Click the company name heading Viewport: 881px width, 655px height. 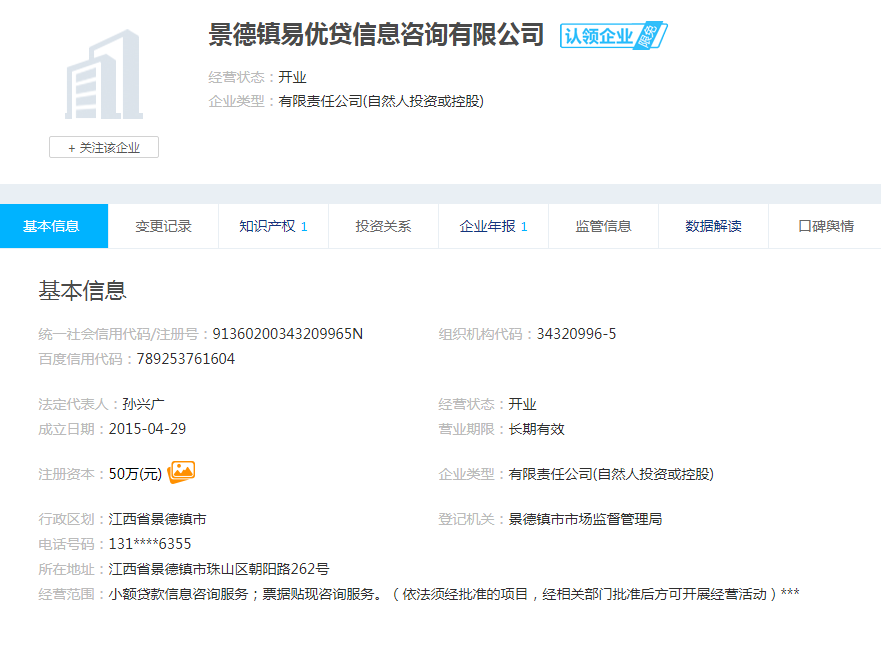tap(376, 35)
